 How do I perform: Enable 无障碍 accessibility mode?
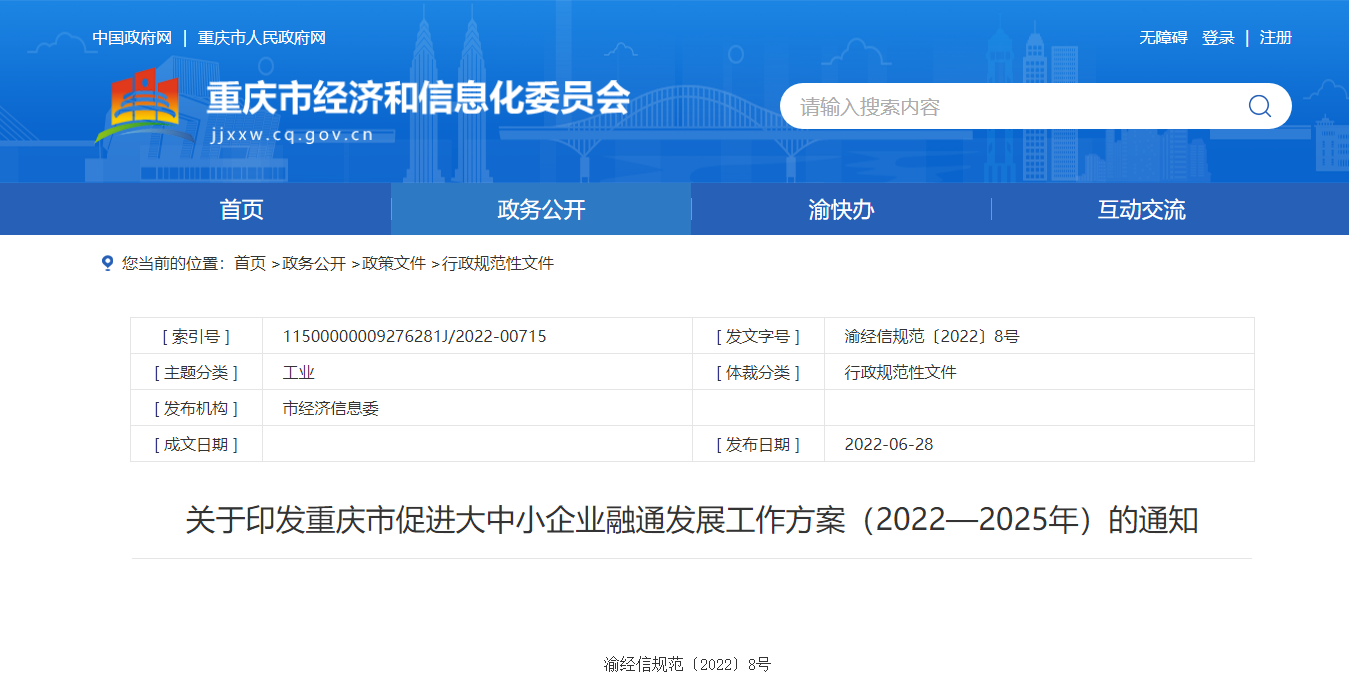pos(1163,38)
